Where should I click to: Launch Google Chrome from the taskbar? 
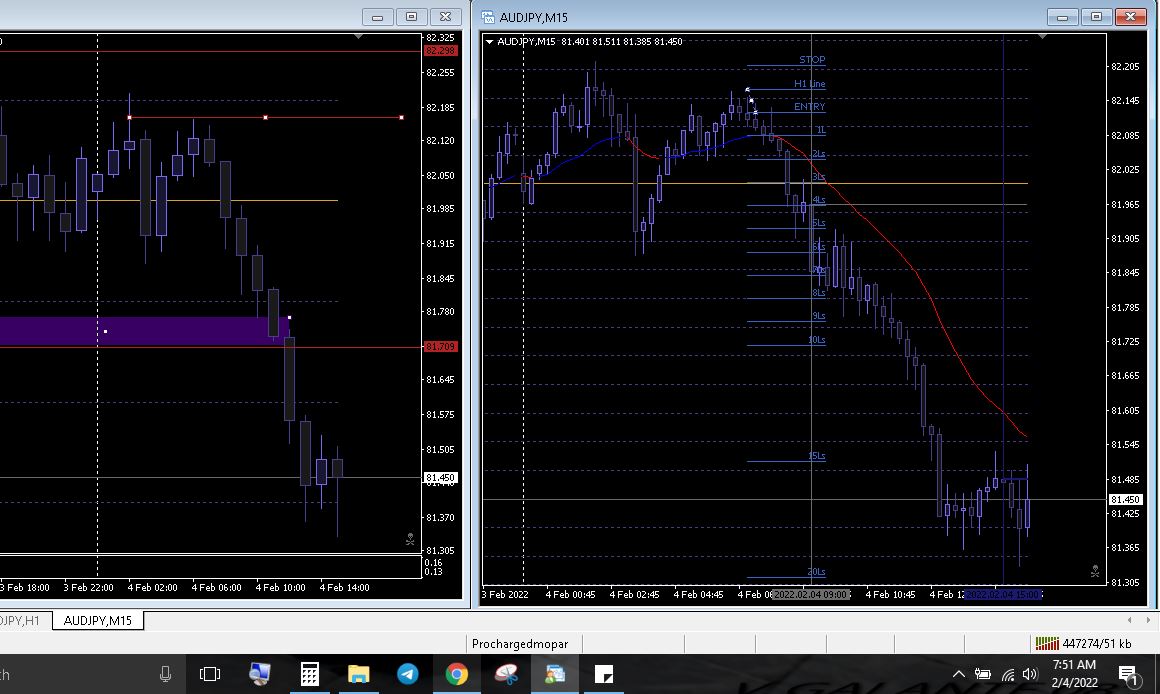coord(456,674)
